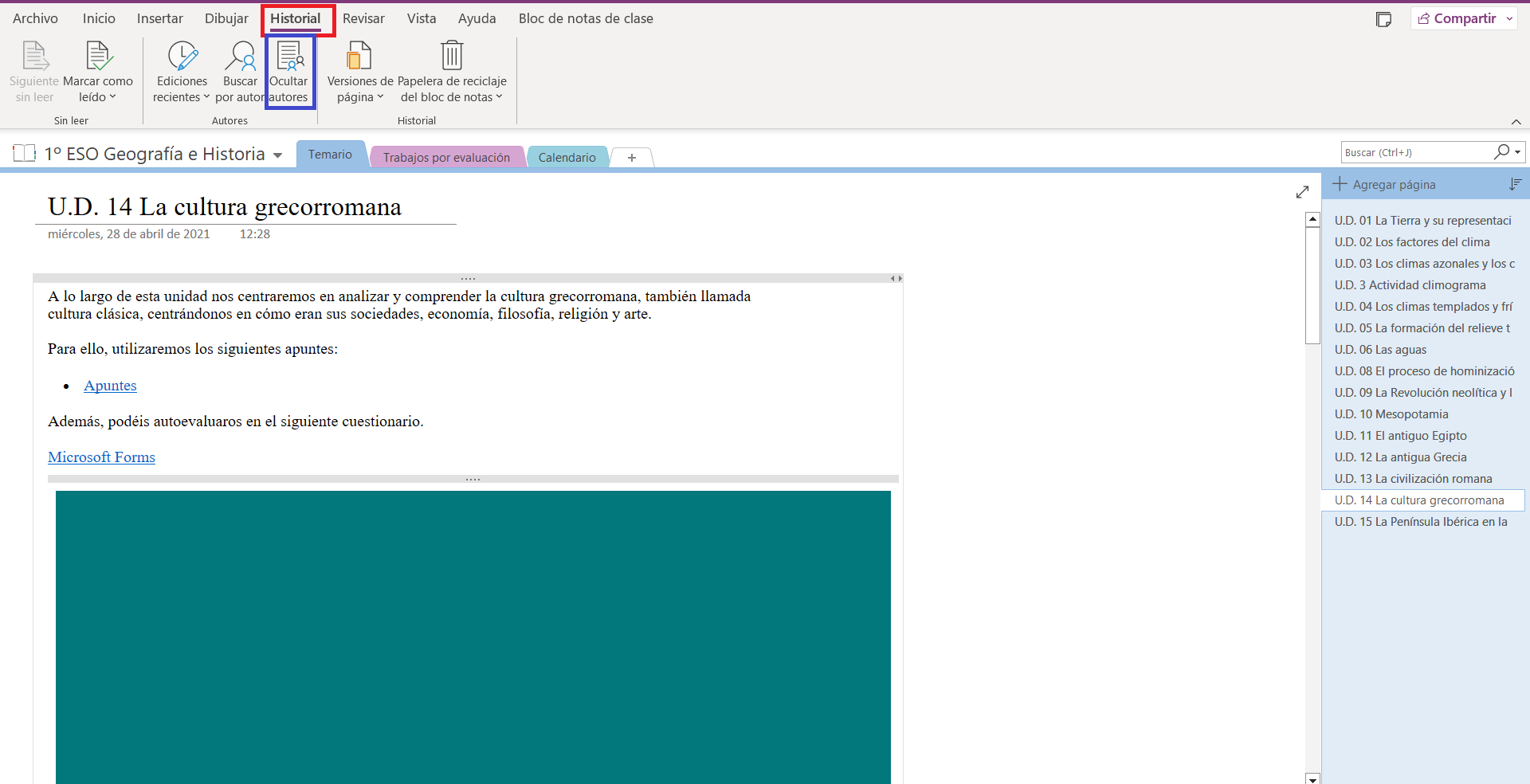Select Buscar por autor tool

coord(240,73)
